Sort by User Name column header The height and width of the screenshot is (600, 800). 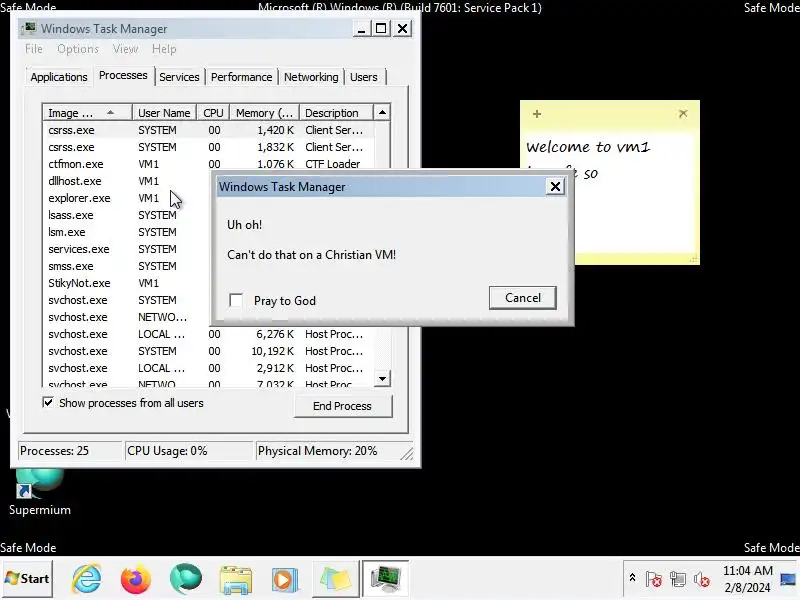[x=164, y=113]
